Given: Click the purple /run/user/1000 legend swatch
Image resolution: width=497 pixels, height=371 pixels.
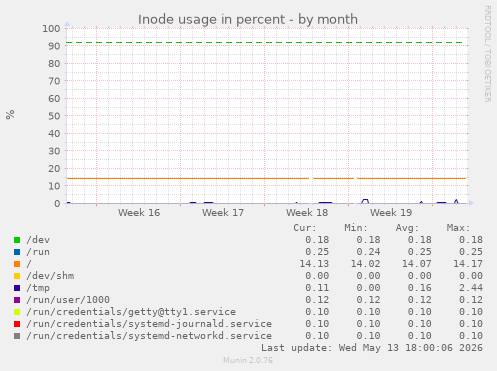Looking at the screenshot, I should 17,300.
